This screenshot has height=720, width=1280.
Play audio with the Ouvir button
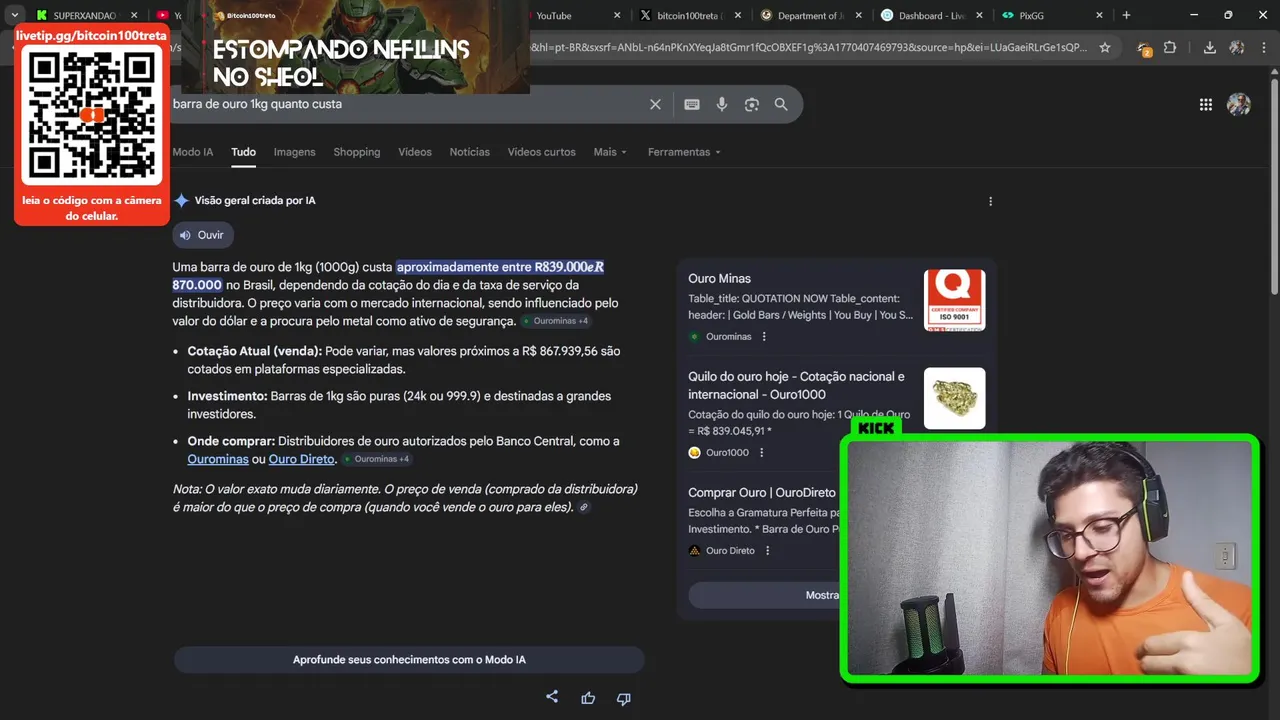pos(202,235)
